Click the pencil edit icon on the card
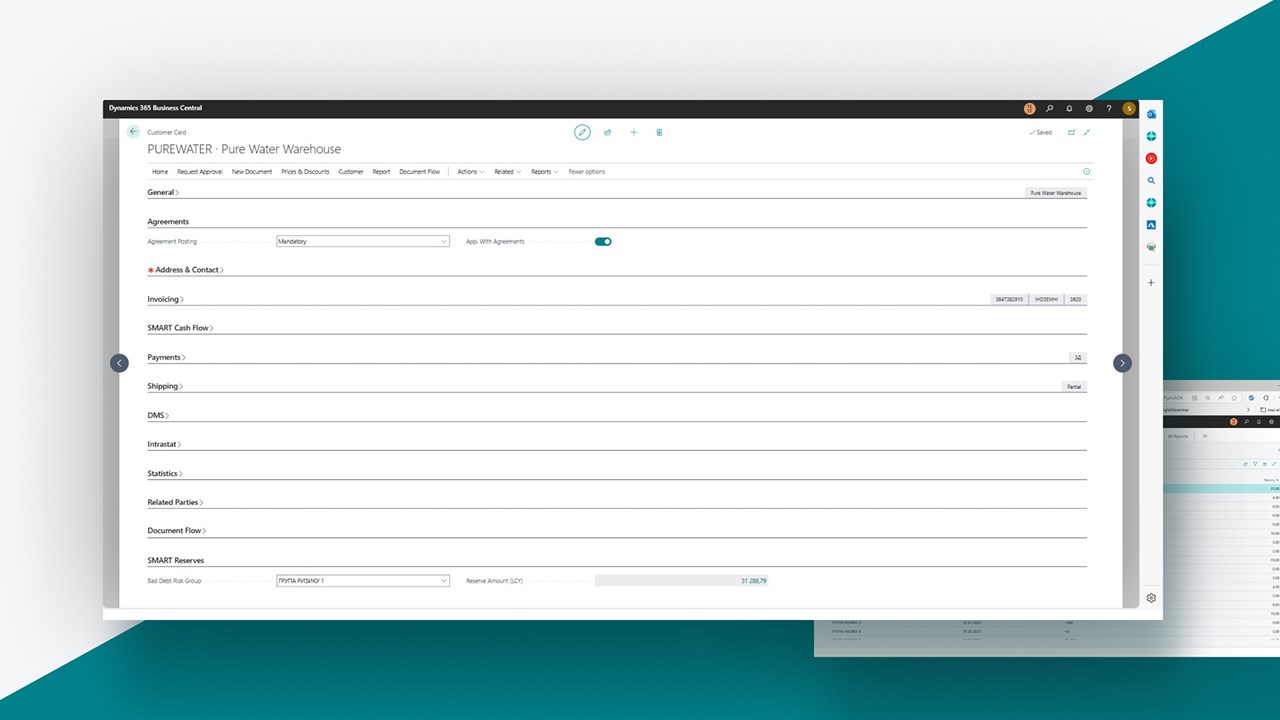Viewport: 1280px width, 720px height. (582, 132)
